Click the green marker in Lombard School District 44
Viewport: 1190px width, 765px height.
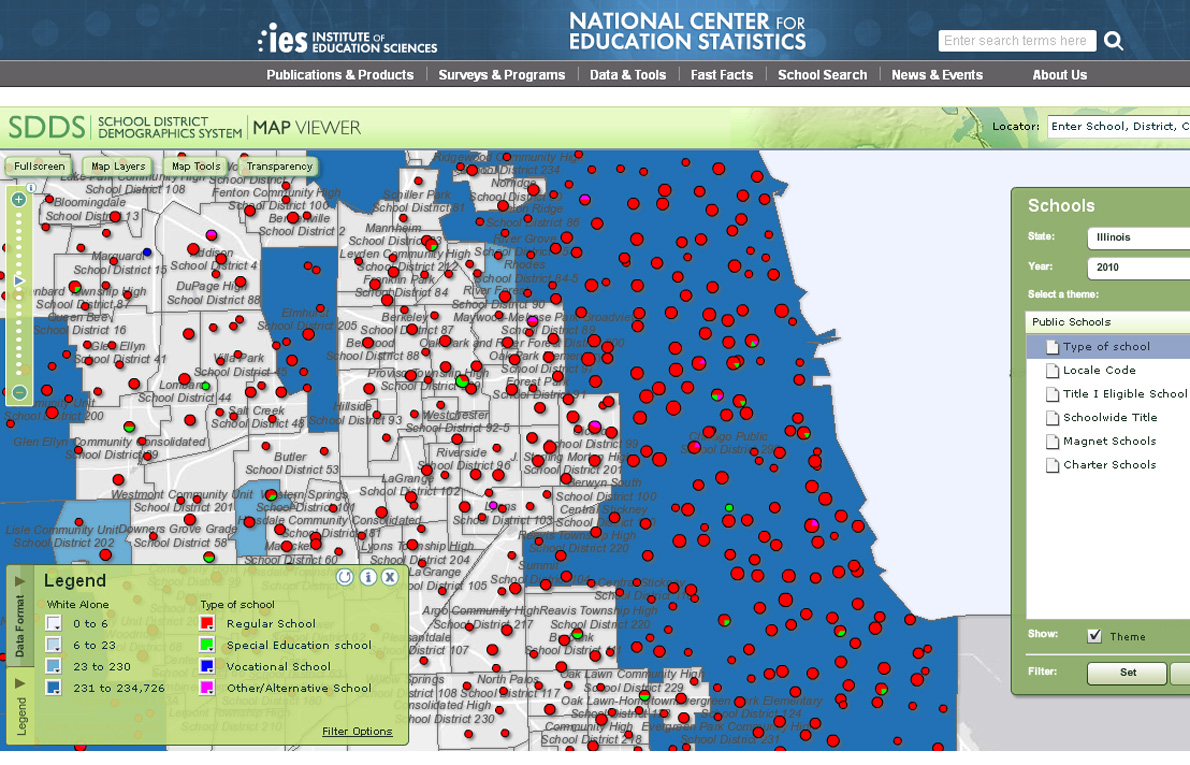point(206,387)
